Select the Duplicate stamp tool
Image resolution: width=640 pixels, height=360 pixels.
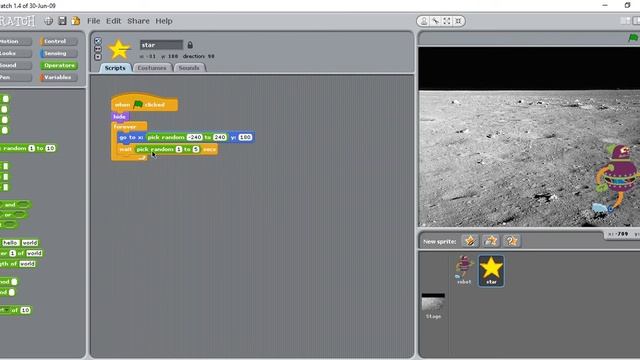point(424,21)
